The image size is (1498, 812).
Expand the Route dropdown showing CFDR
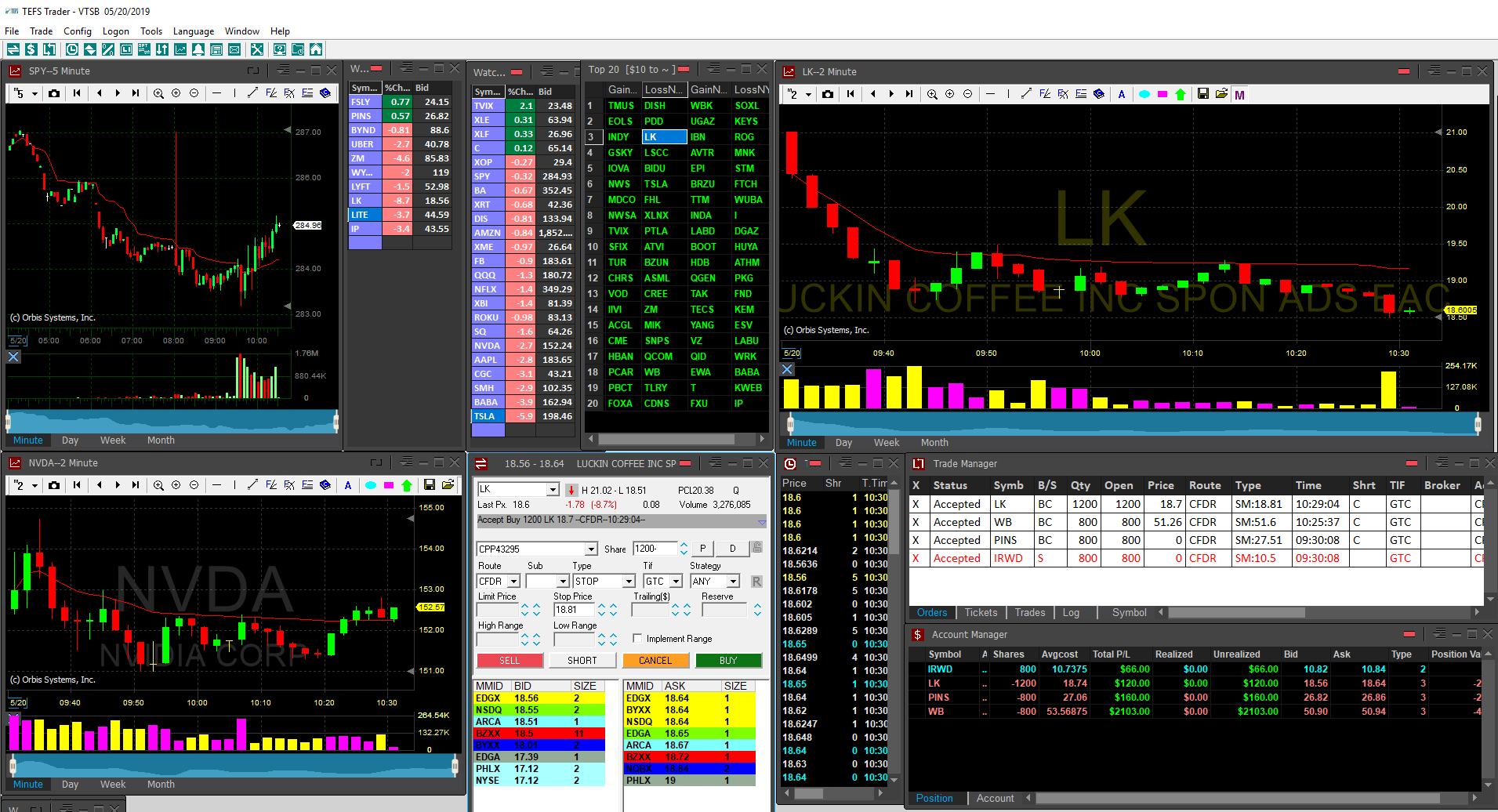tap(513, 582)
